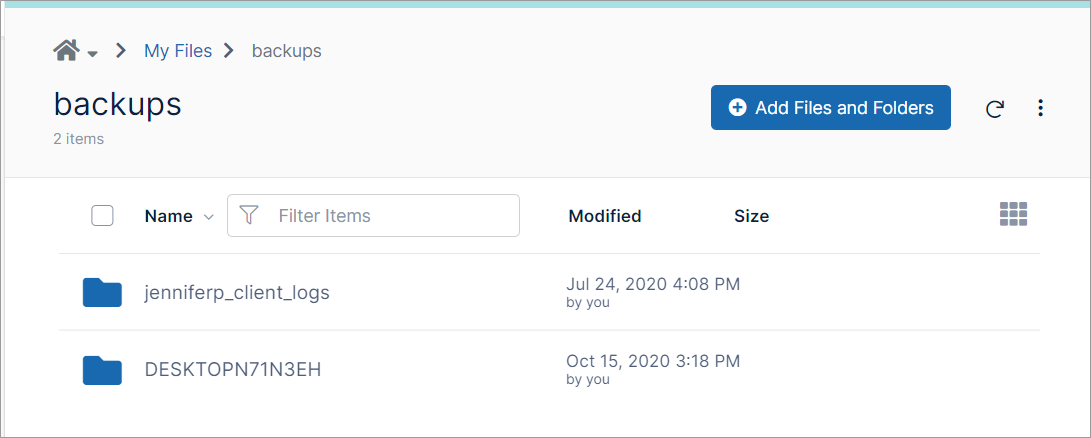Switch to grid view layout
1091x438 pixels.
coord(1014,214)
